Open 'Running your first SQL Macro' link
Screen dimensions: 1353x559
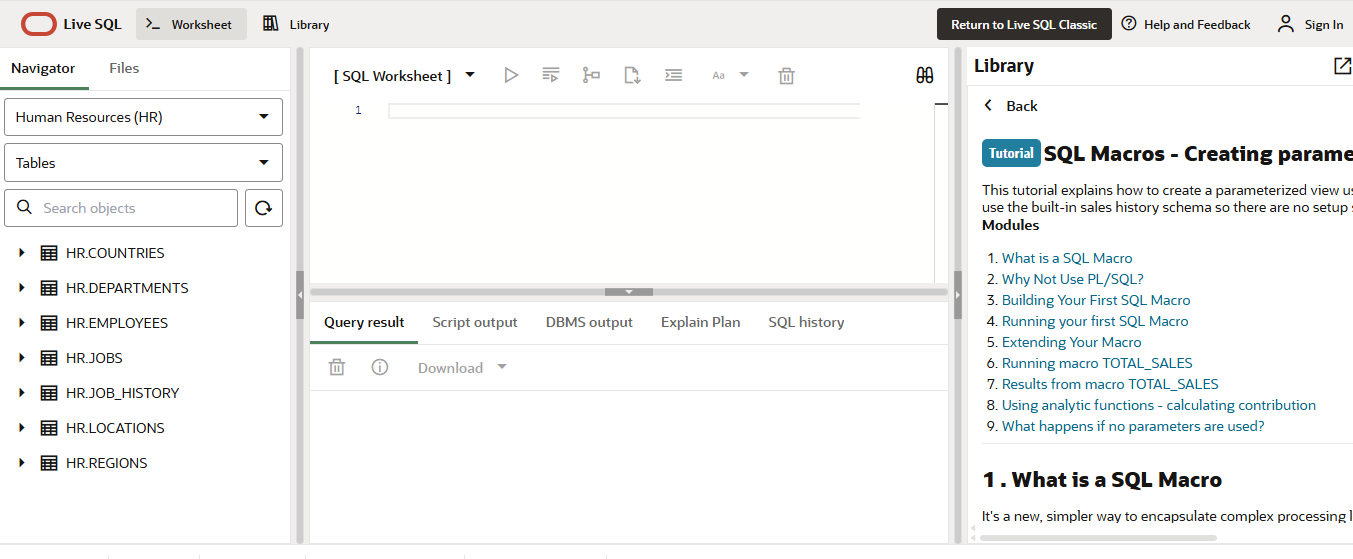point(1095,321)
